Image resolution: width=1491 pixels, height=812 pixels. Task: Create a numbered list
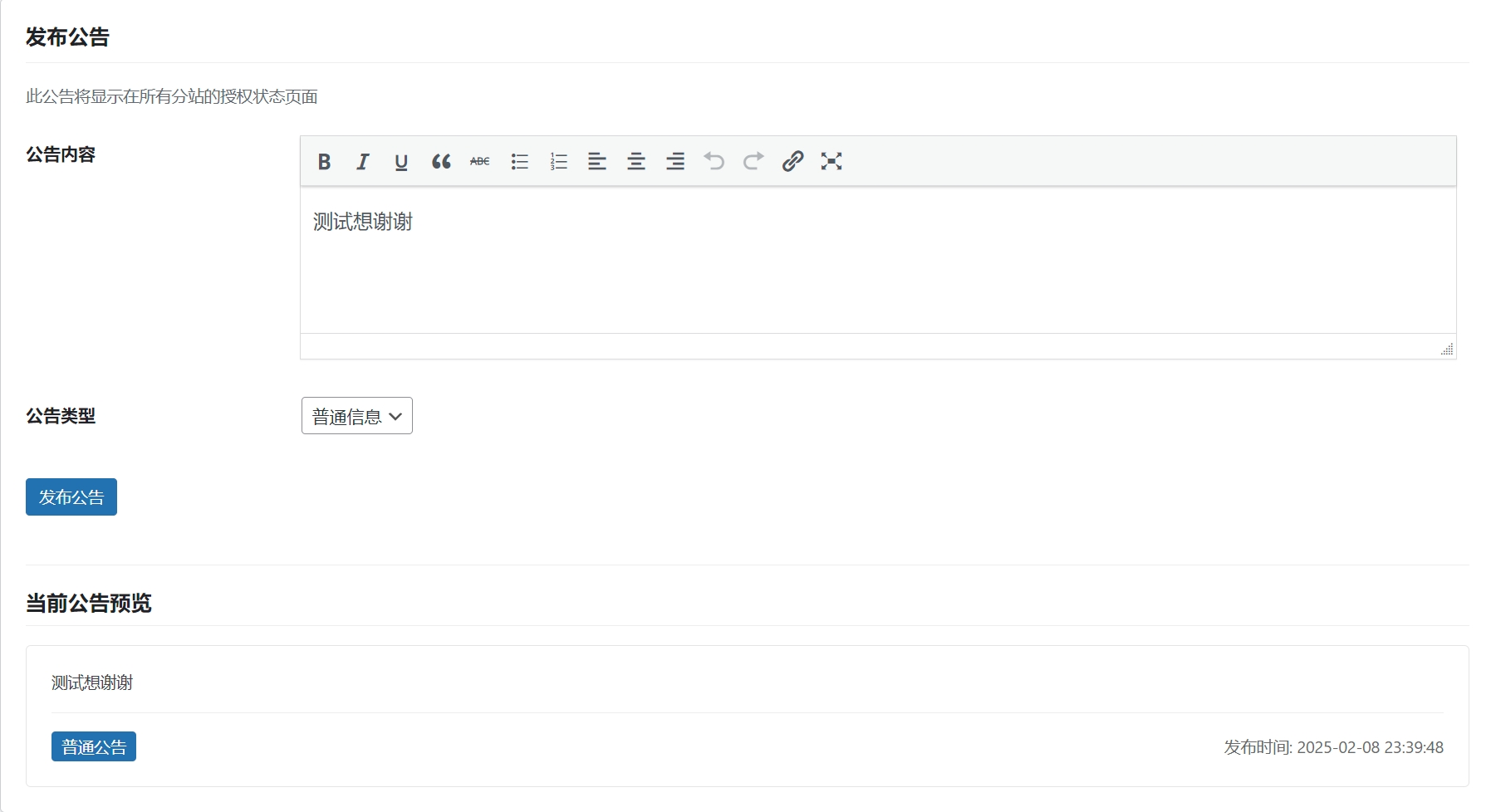tap(558, 161)
